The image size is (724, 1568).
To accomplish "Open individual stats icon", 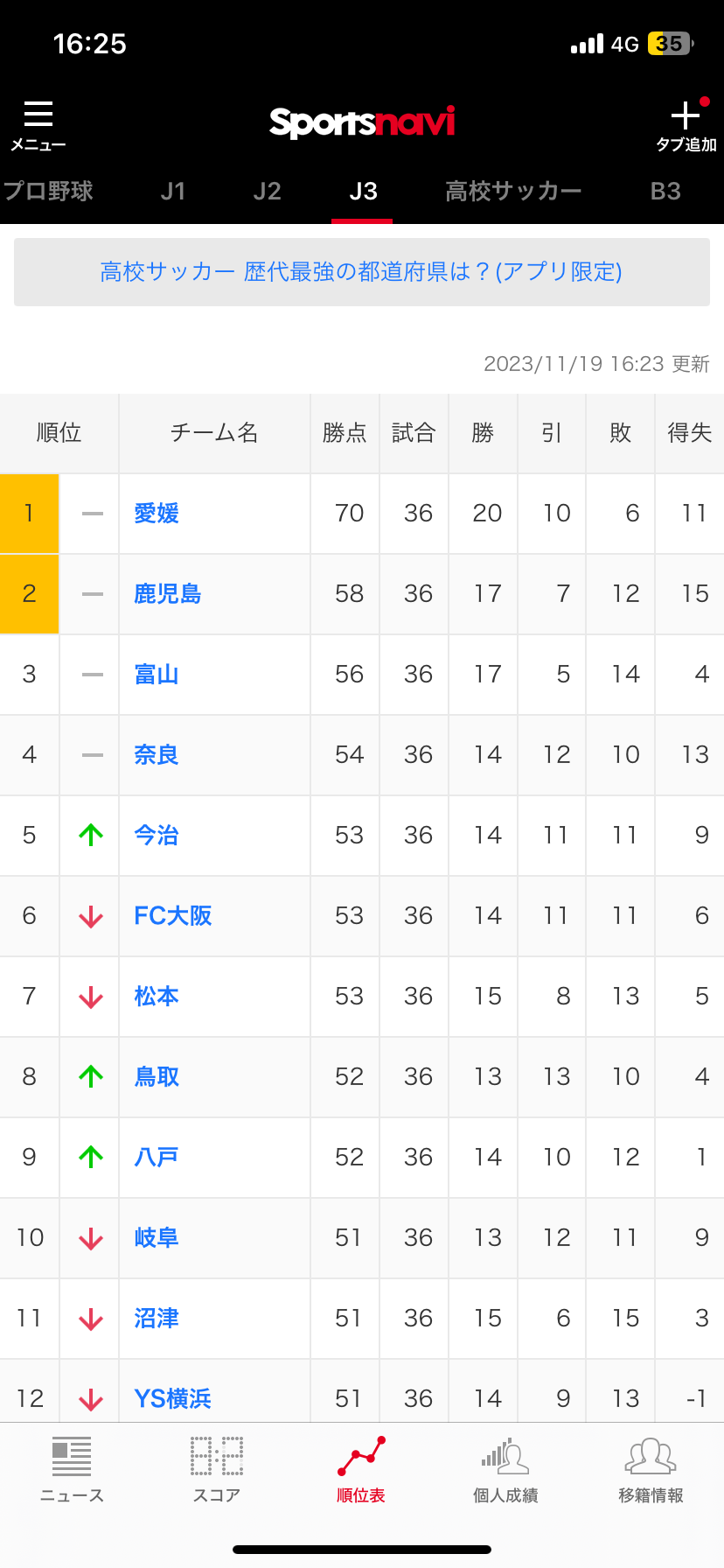I will click(x=505, y=1459).
